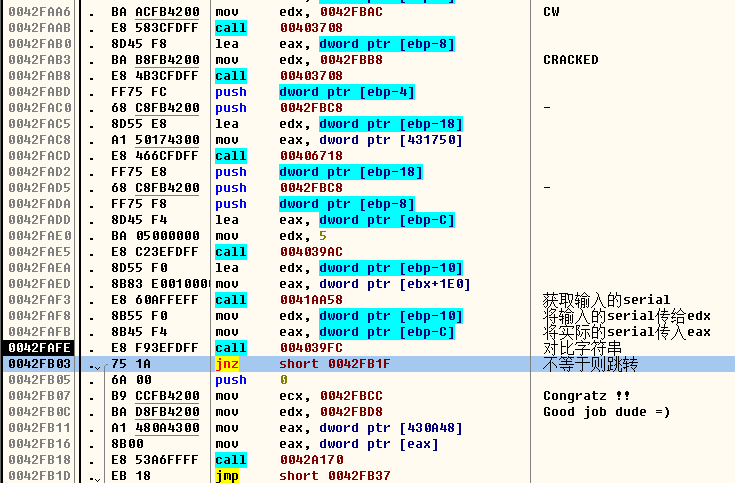Screen dimensions: 735x483
Task: Click push dword ptr [ebp-18] operand
Action: pyautogui.click(x=351, y=172)
